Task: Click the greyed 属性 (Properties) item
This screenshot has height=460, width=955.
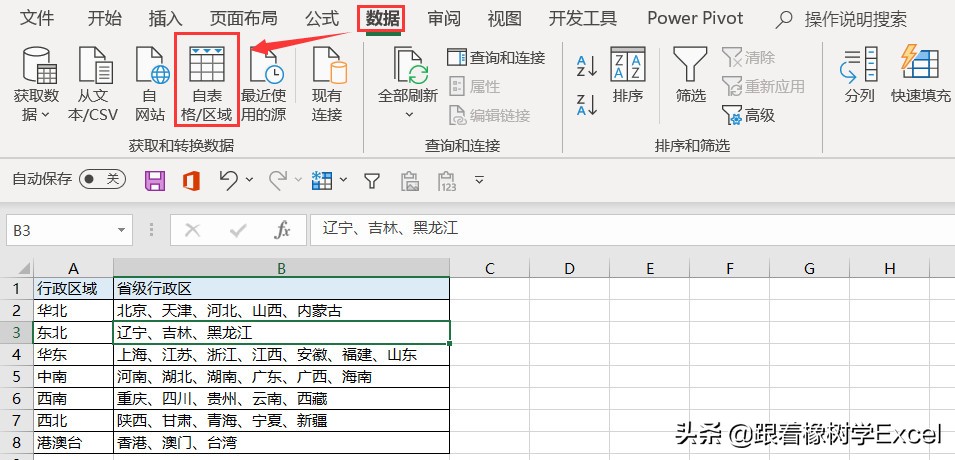Action: pos(474,87)
